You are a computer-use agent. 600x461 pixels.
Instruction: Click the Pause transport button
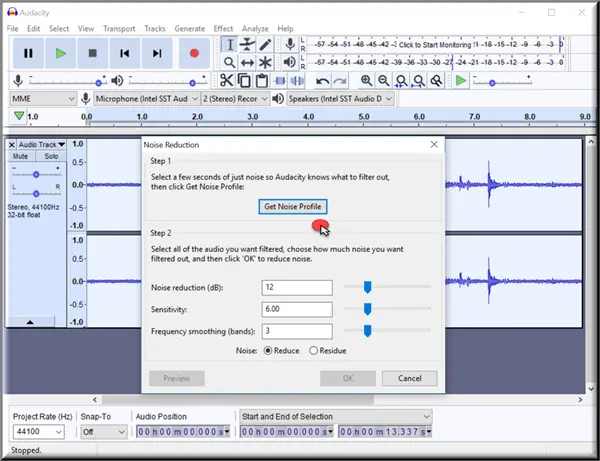pos(29,53)
